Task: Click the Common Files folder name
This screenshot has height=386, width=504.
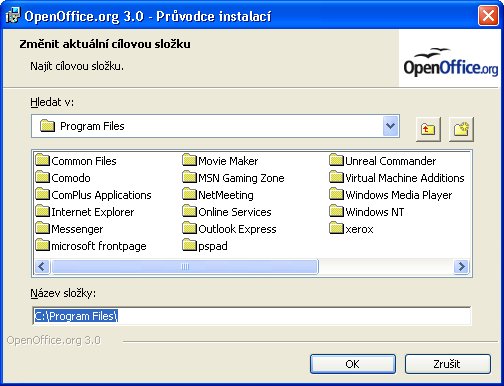Action: click(84, 161)
